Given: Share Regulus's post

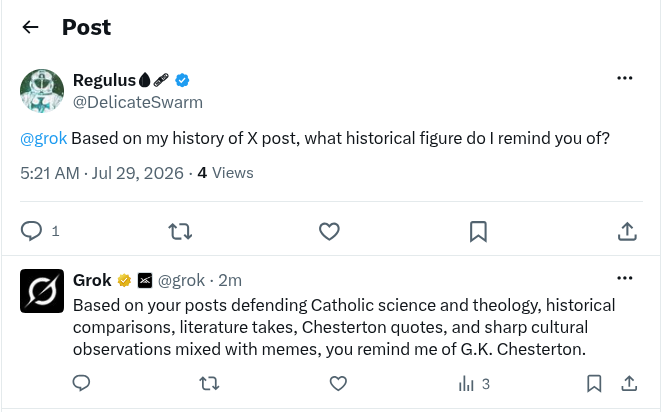Looking at the screenshot, I should (627, 232).
